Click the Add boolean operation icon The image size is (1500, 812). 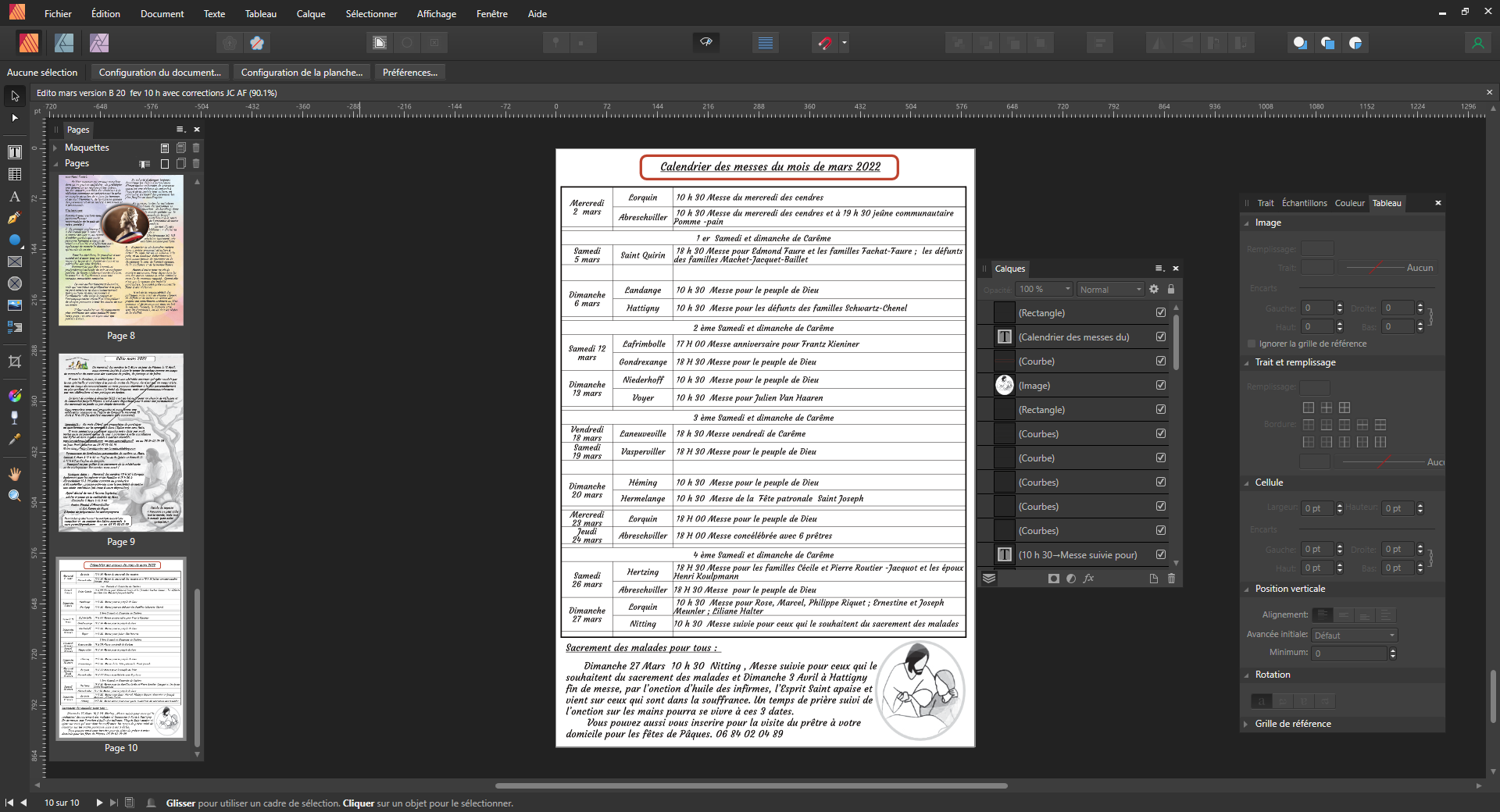pos(1300,43)
